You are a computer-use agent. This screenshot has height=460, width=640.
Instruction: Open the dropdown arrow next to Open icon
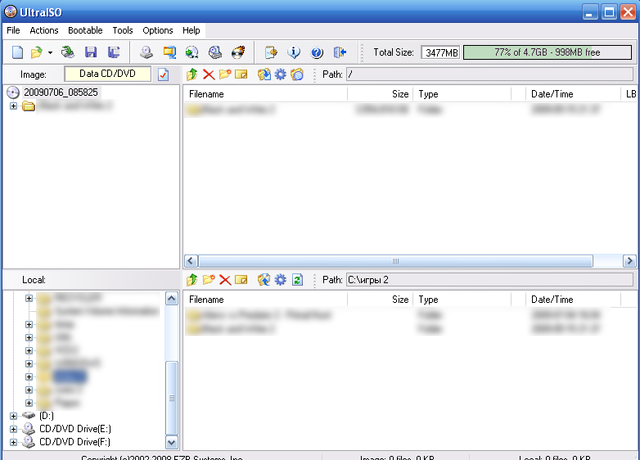tap(50, 53)
